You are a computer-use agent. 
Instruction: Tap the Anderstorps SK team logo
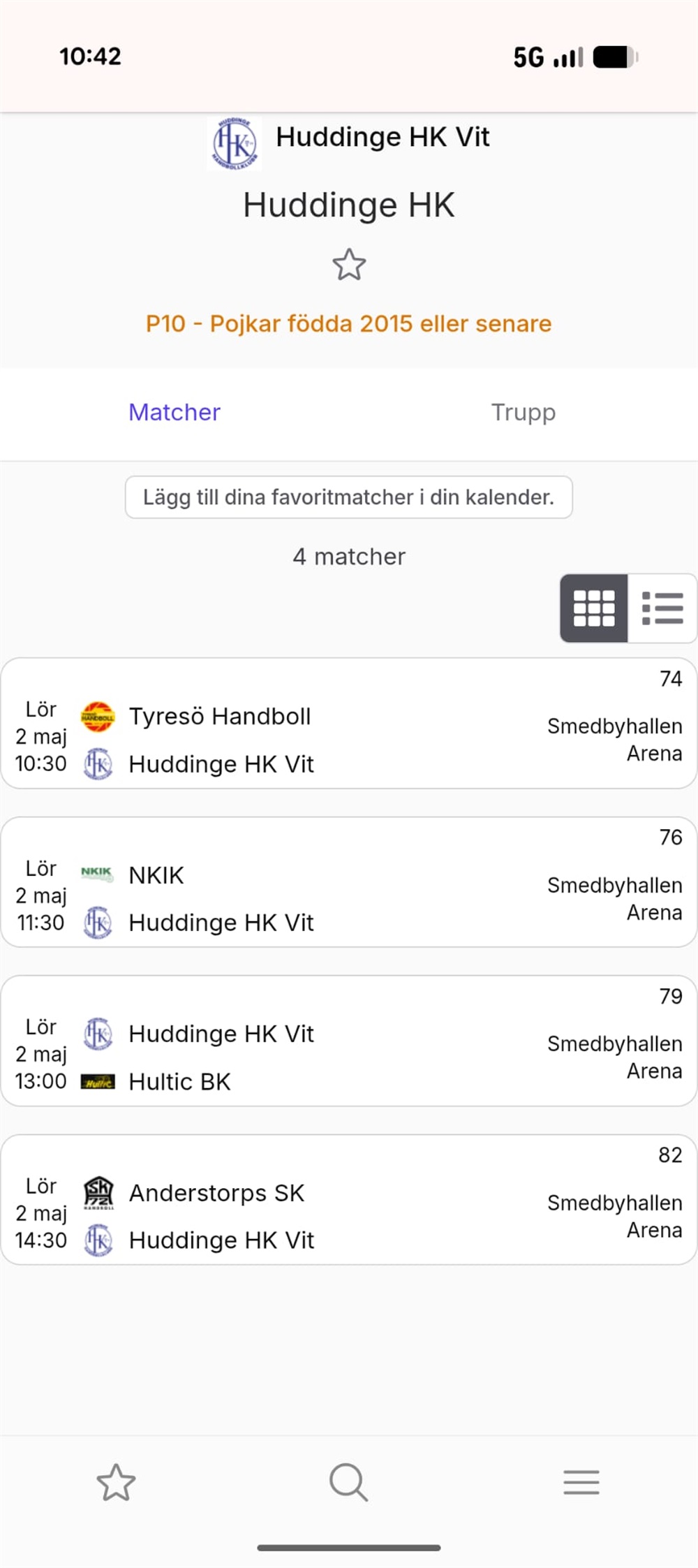click(x=98, y=1192)
